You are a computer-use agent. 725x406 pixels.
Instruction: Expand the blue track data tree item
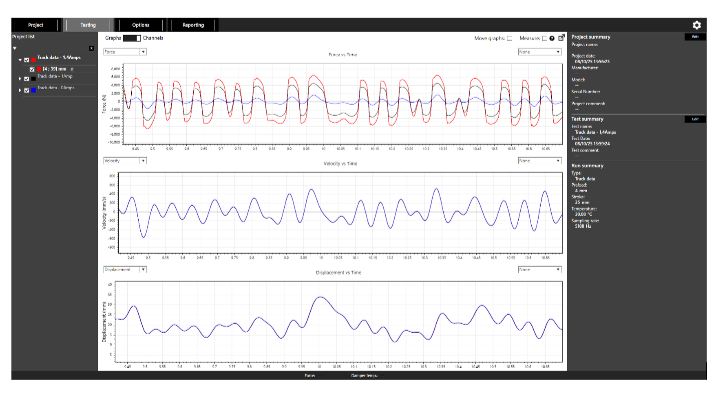pyautogui.click(x=19, y=89)
